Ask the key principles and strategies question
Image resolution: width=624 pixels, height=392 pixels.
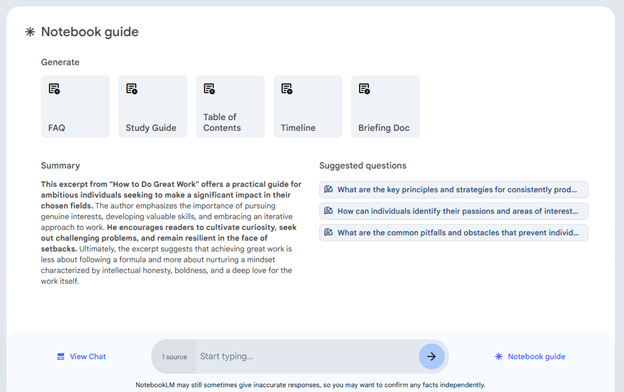tap(454, 189)
